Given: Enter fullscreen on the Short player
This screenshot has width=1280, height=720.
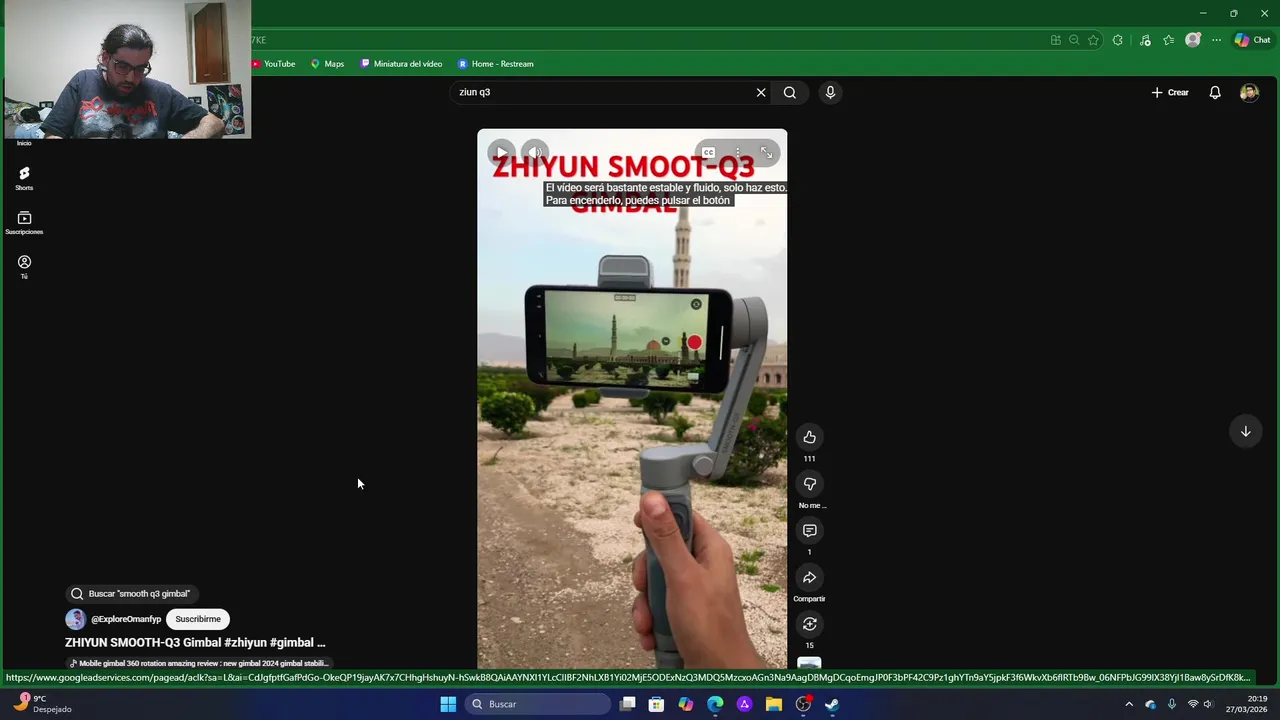Looking at the screenshot, I should 766,153.
